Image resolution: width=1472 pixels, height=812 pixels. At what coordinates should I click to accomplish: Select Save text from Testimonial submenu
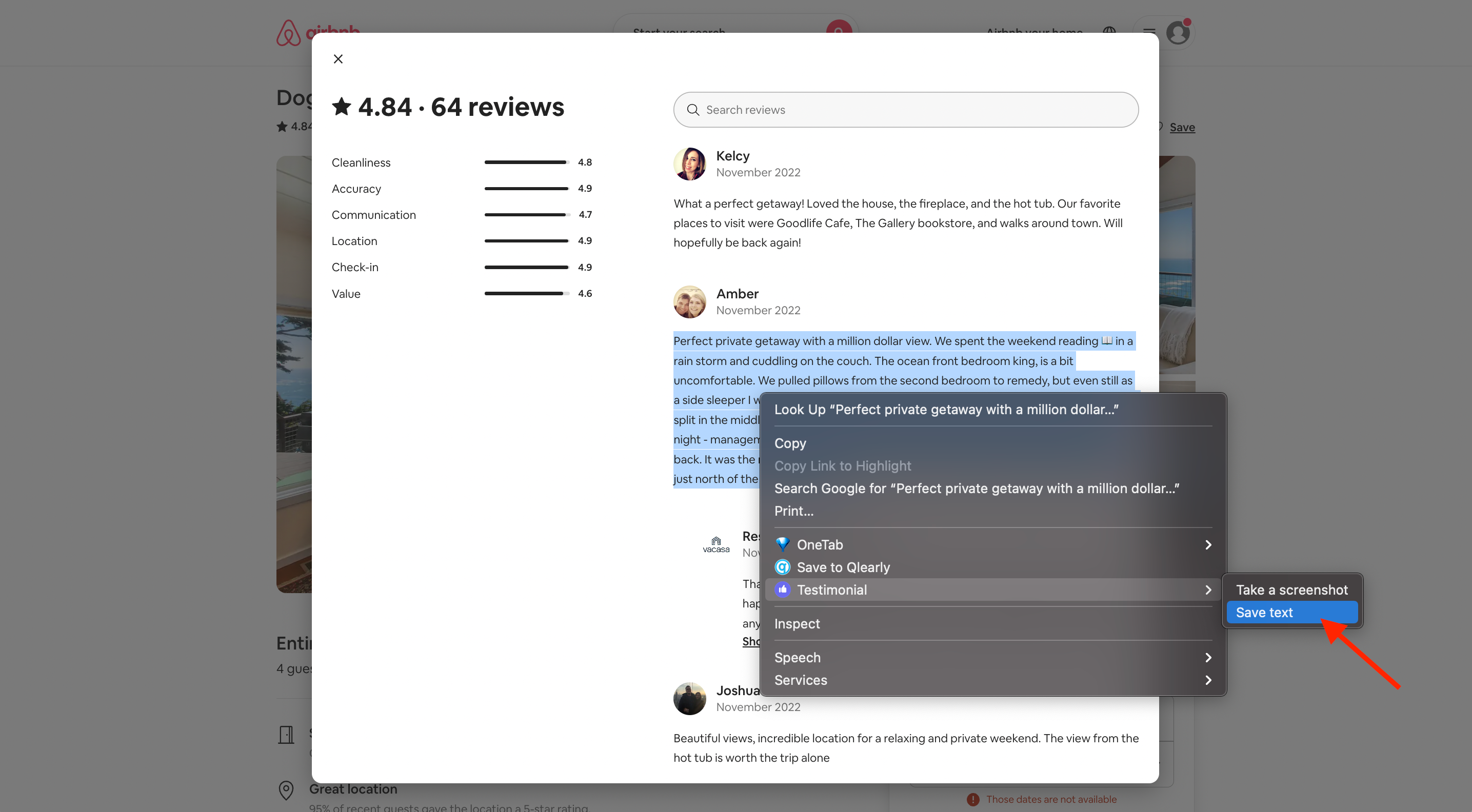pyautogui.click(x=1264, y=612)
